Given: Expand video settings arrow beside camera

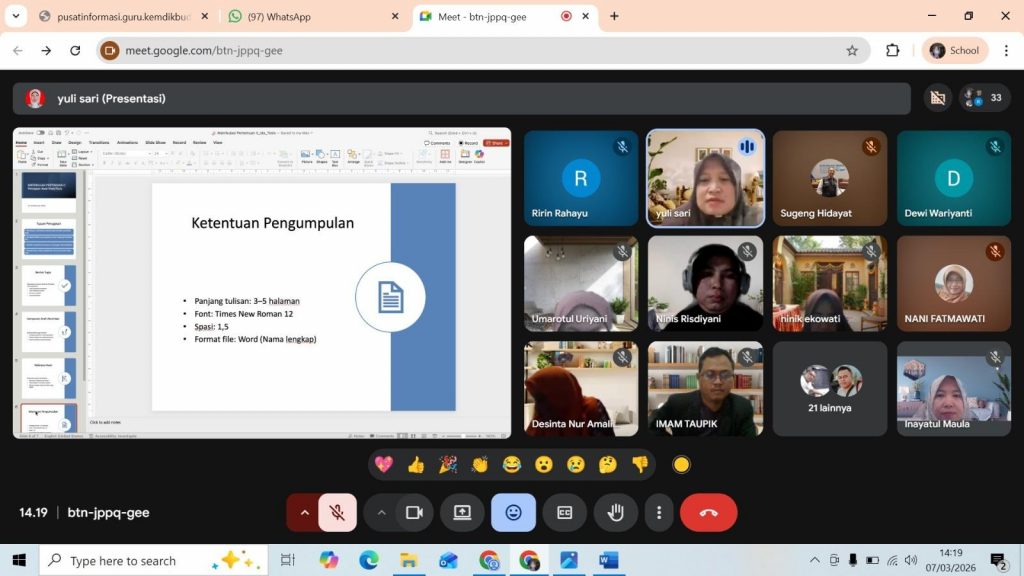Looking at the screenshot, I should point(381,512).
